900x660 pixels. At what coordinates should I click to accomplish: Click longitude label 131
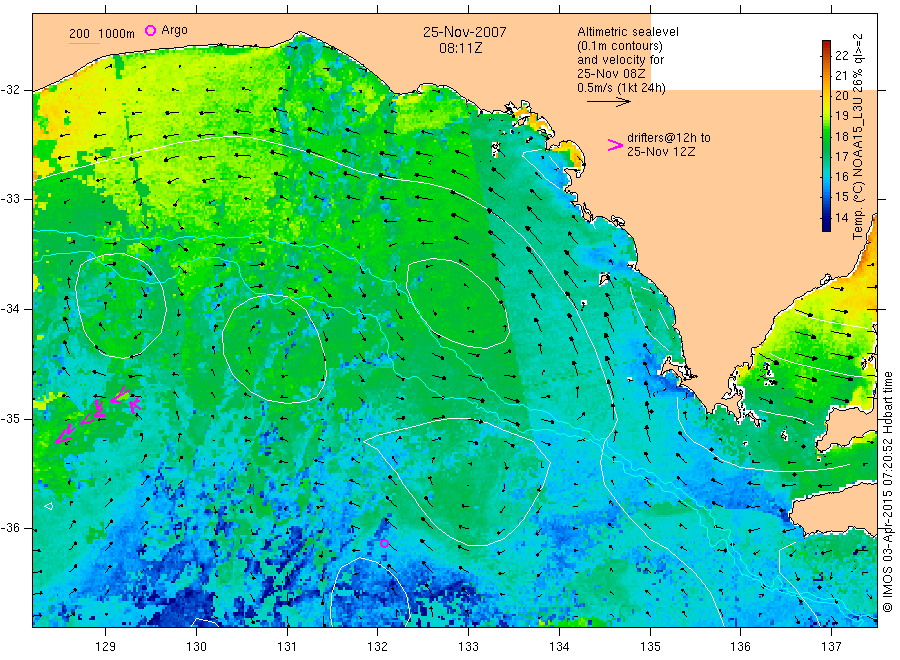(x=287, y=647)
